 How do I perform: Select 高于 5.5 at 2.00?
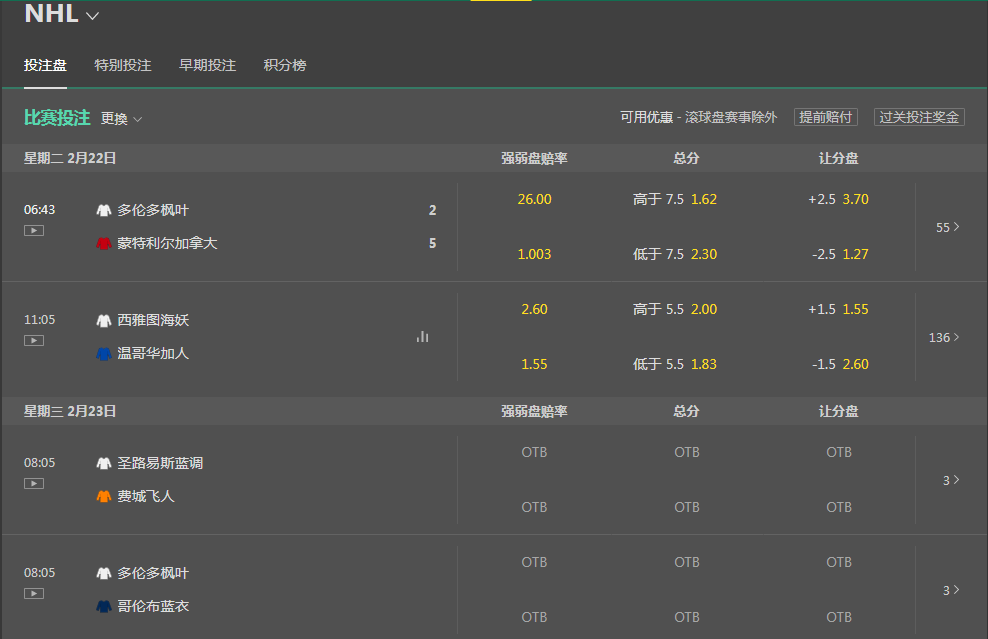tap(675, 309)
